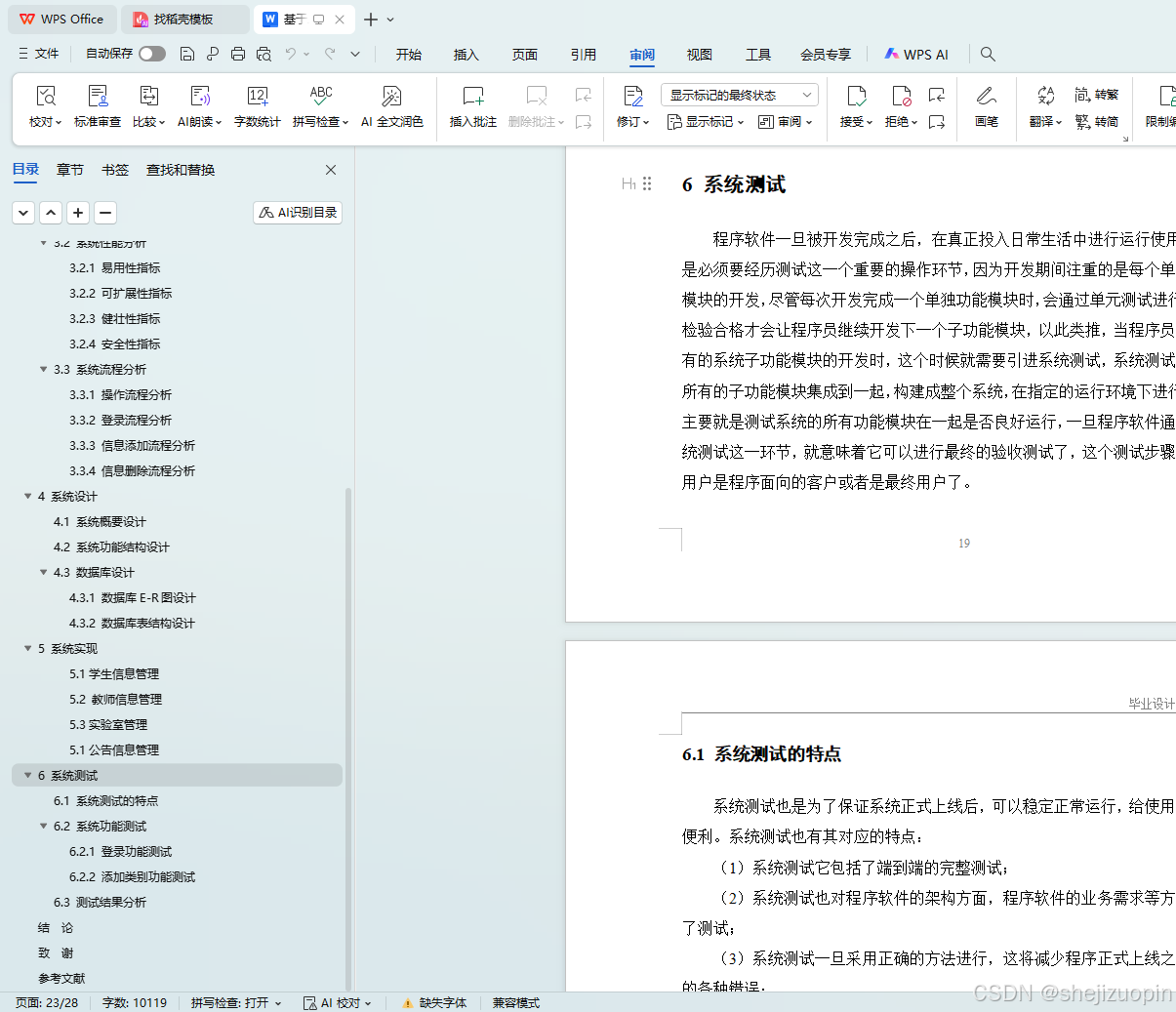Toggle the 自动保存 autosave switch
Image resolution: width=1176 pixels, height=1012 pixels.
152,54
